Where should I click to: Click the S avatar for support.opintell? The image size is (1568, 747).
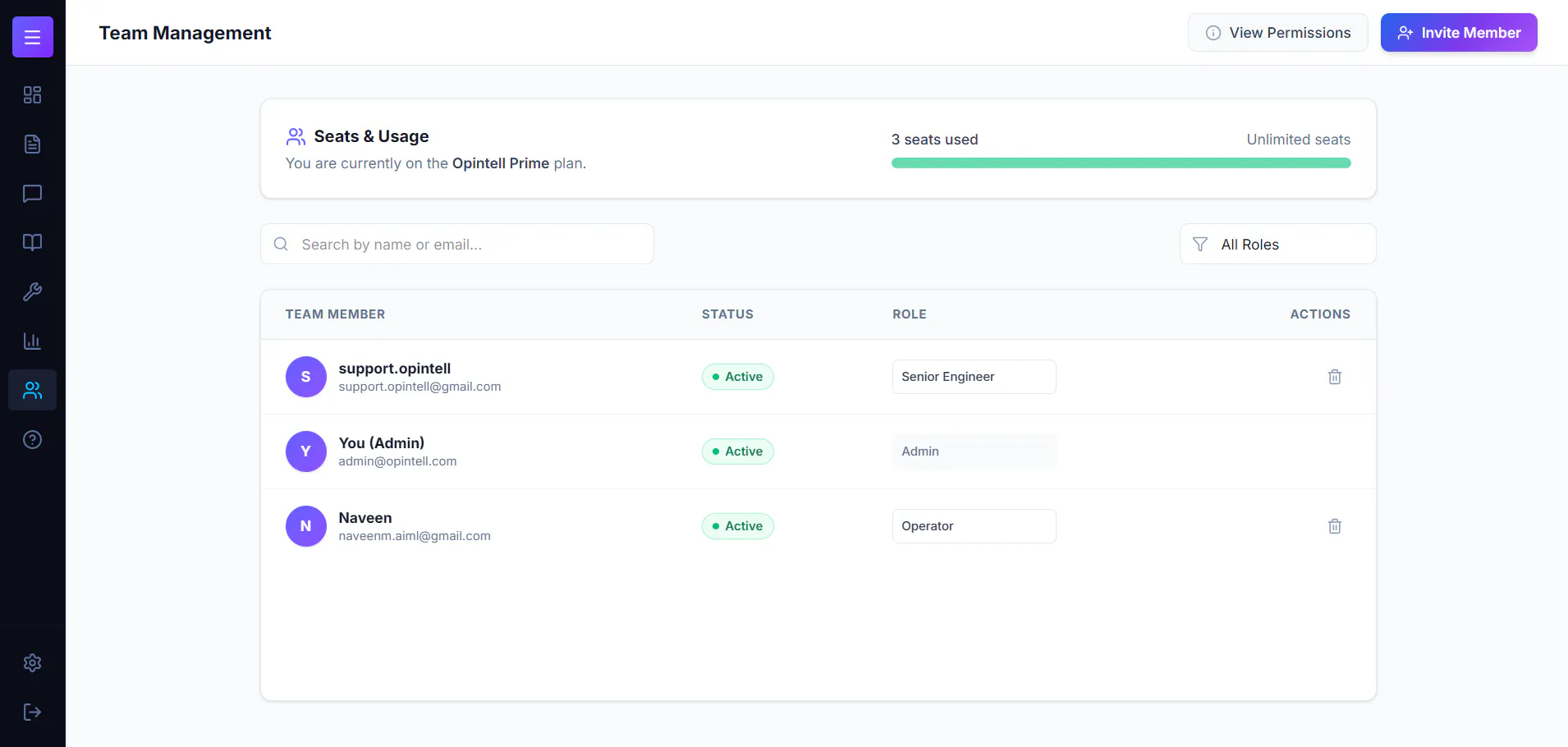pos(306,377)
